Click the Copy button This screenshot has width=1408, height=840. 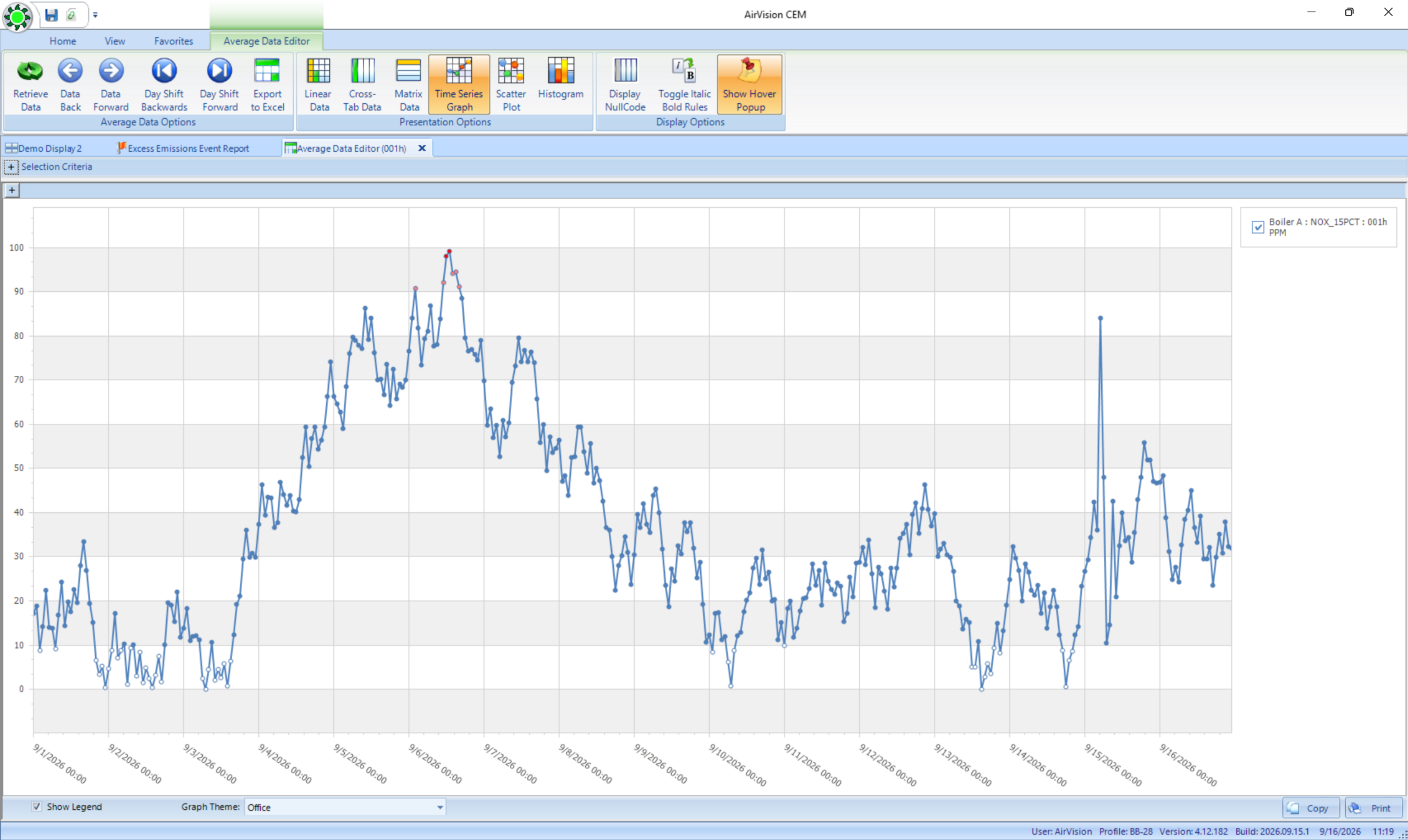point(1310,808)
